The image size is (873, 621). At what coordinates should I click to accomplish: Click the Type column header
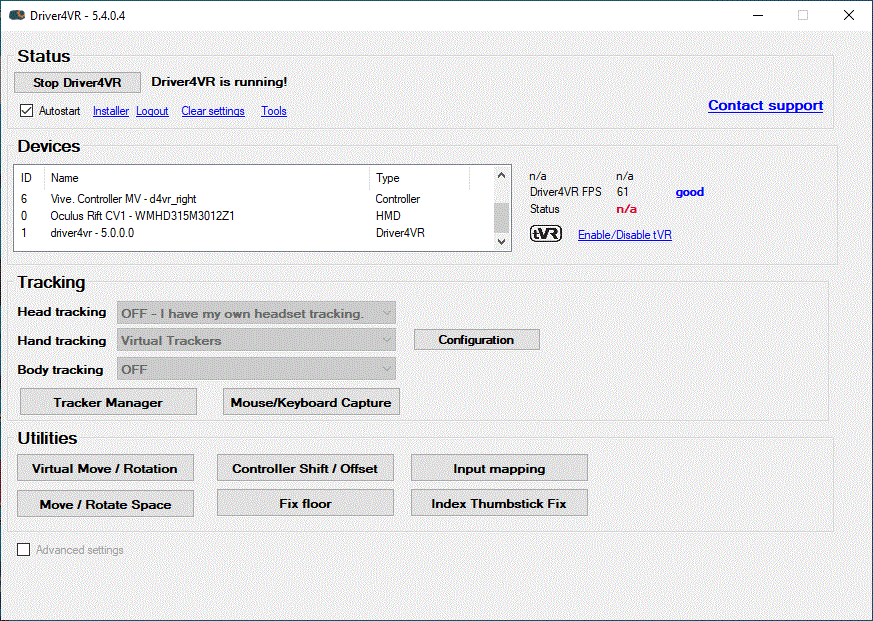[x=419, y=178]
